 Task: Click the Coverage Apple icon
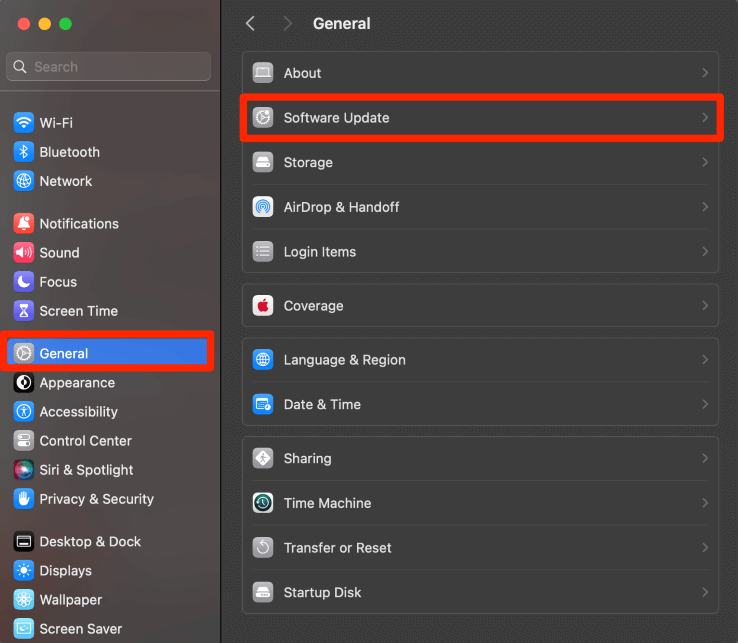[x=263, y=306]
